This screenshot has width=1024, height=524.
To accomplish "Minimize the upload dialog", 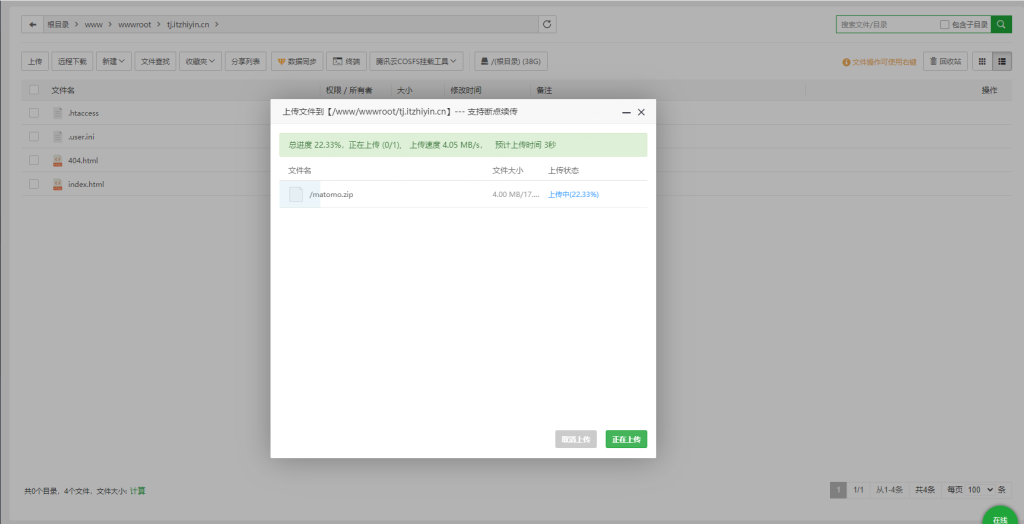I will tap(626, 112).
